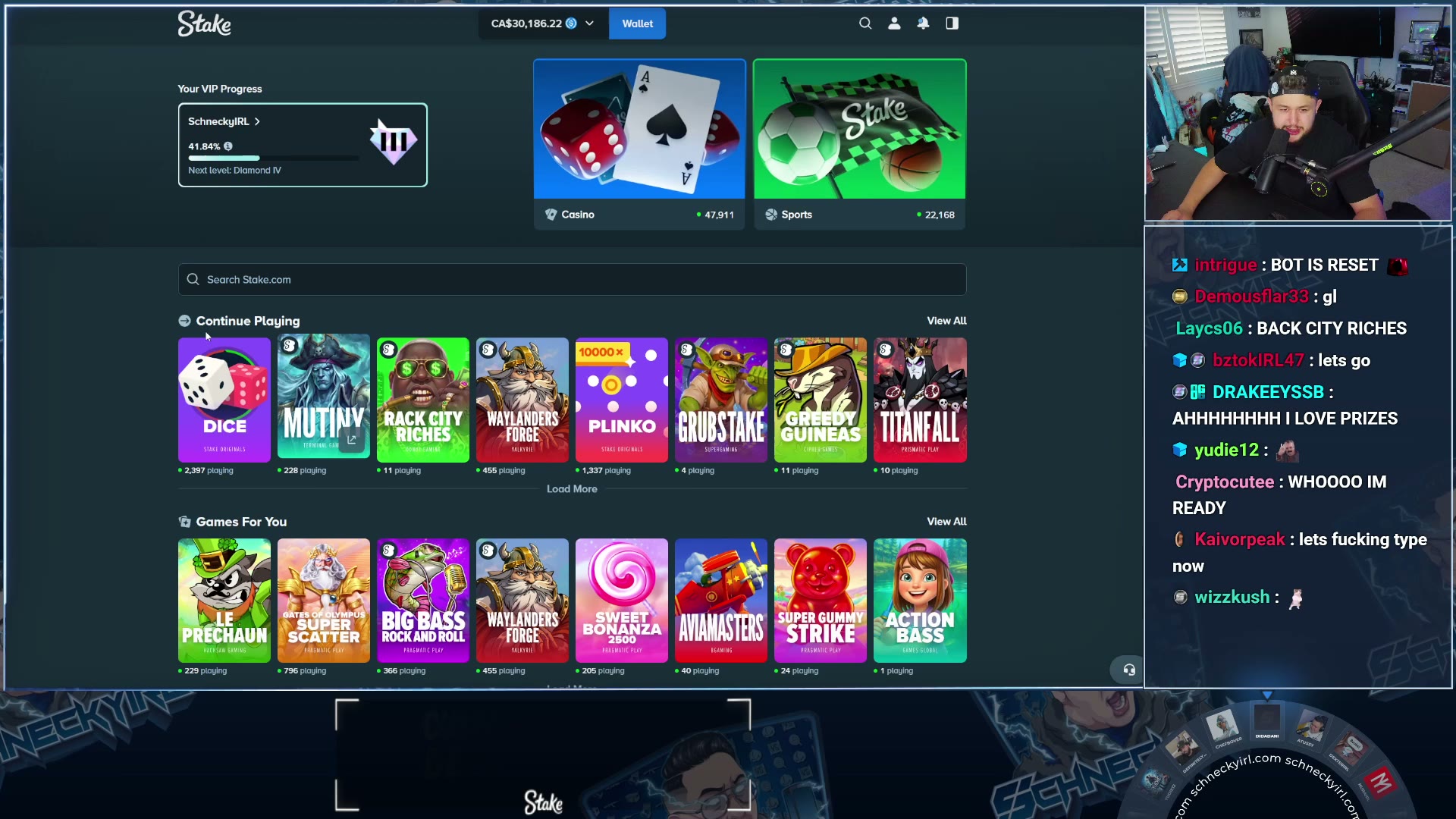The image size is (1456, 819).
Task: Click the Search Stake.com input field
Action: point(572,279)
